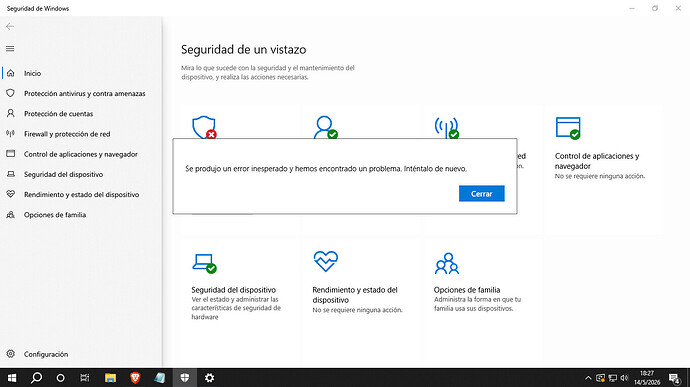Image resolution: width=690 pixels, height=387 pixels.
Task: Open the hamburger navigation menu
Action: pos(10,49)
